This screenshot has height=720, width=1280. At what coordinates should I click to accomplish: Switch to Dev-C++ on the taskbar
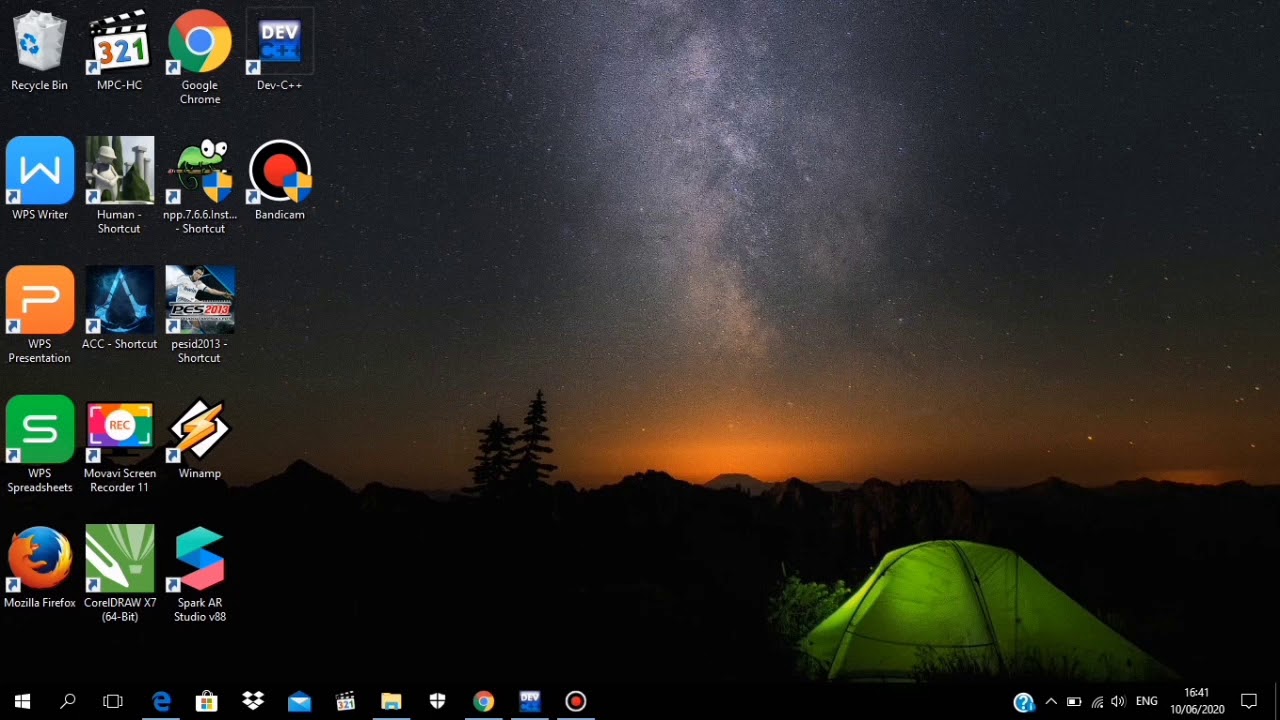pos(529,701)
